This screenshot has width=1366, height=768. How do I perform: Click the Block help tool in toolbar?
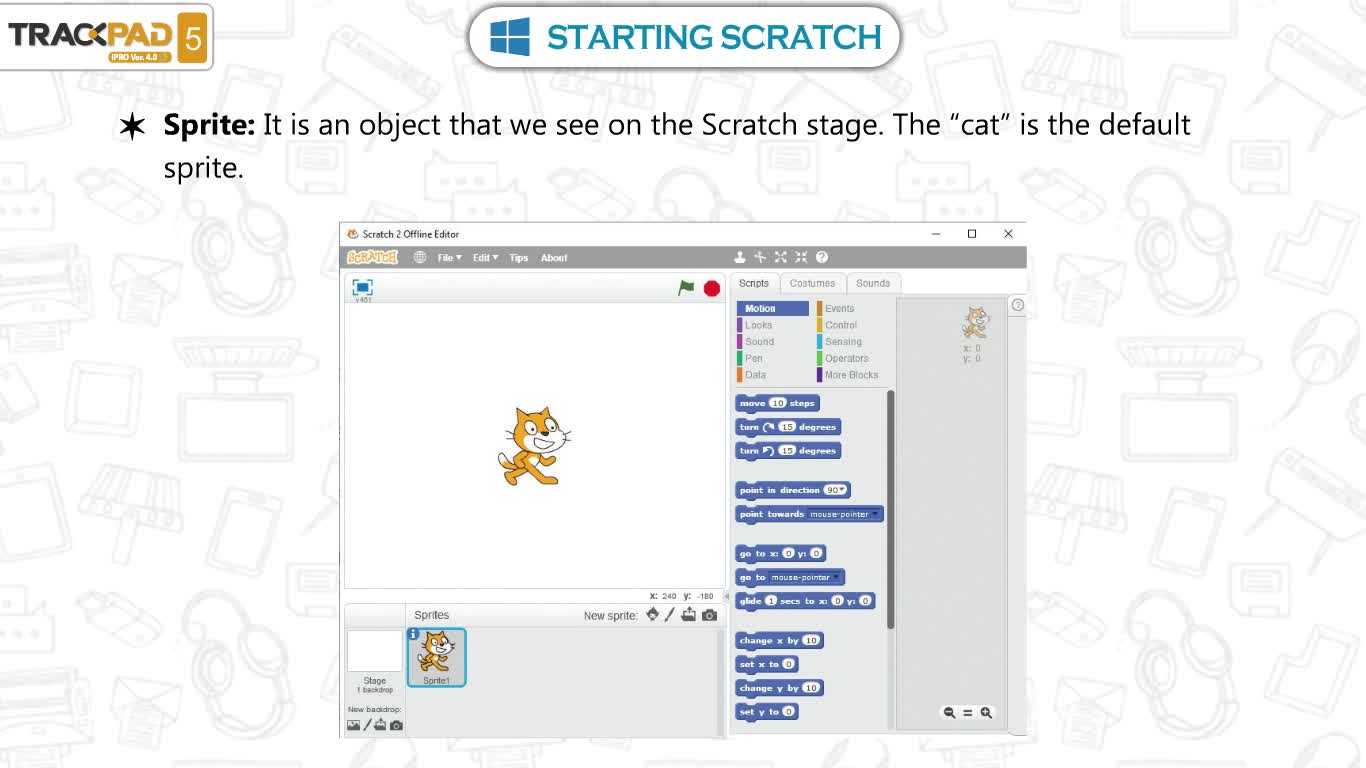click(822, 257)
